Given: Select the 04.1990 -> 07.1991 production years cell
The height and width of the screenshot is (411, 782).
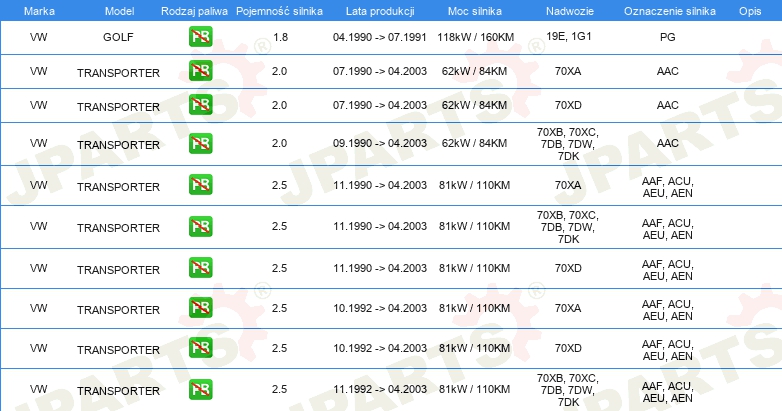Looking at the screenshot, I should click(380, 37).
